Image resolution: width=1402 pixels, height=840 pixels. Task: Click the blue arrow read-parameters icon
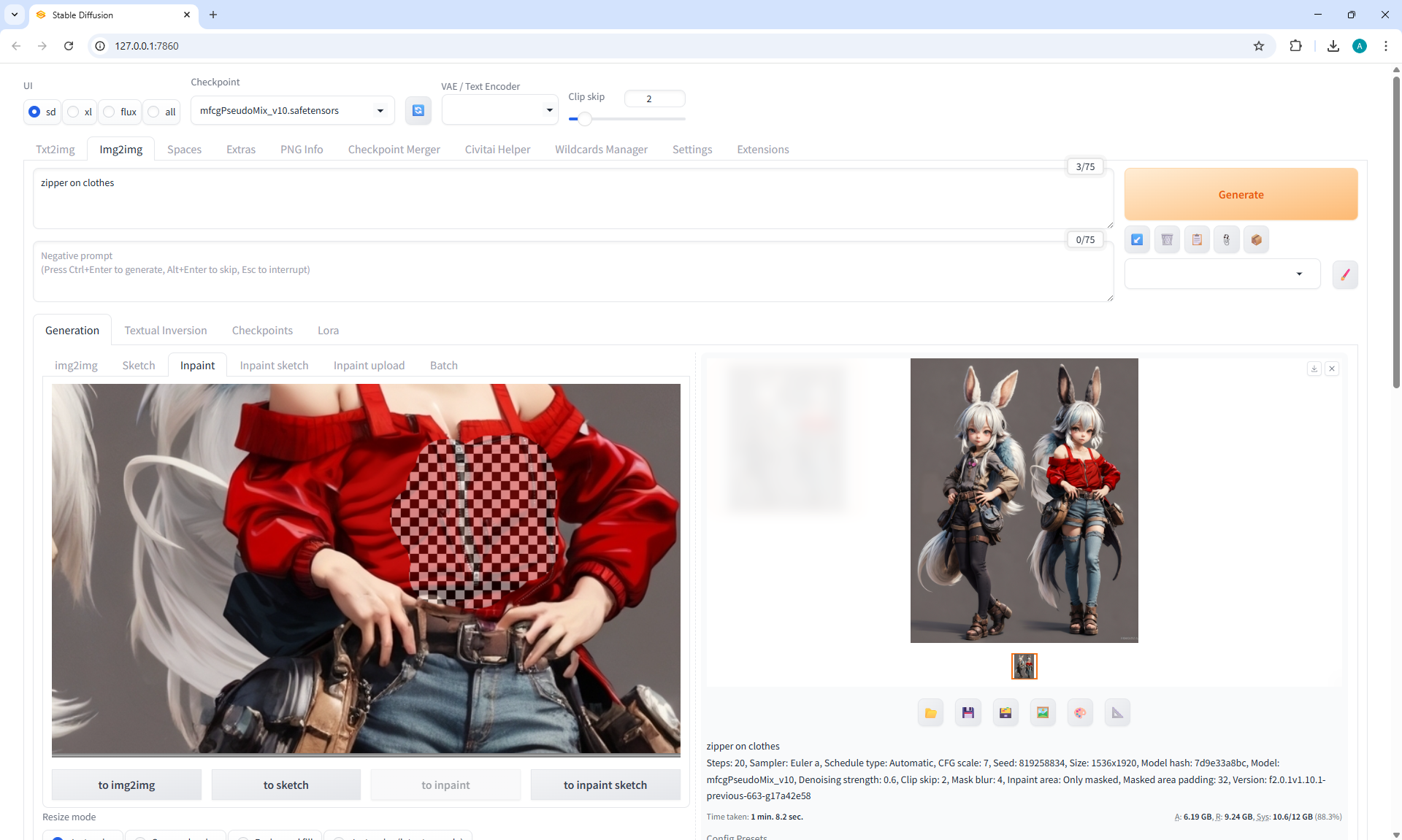pyautogui.click(x=1137, y=239)
